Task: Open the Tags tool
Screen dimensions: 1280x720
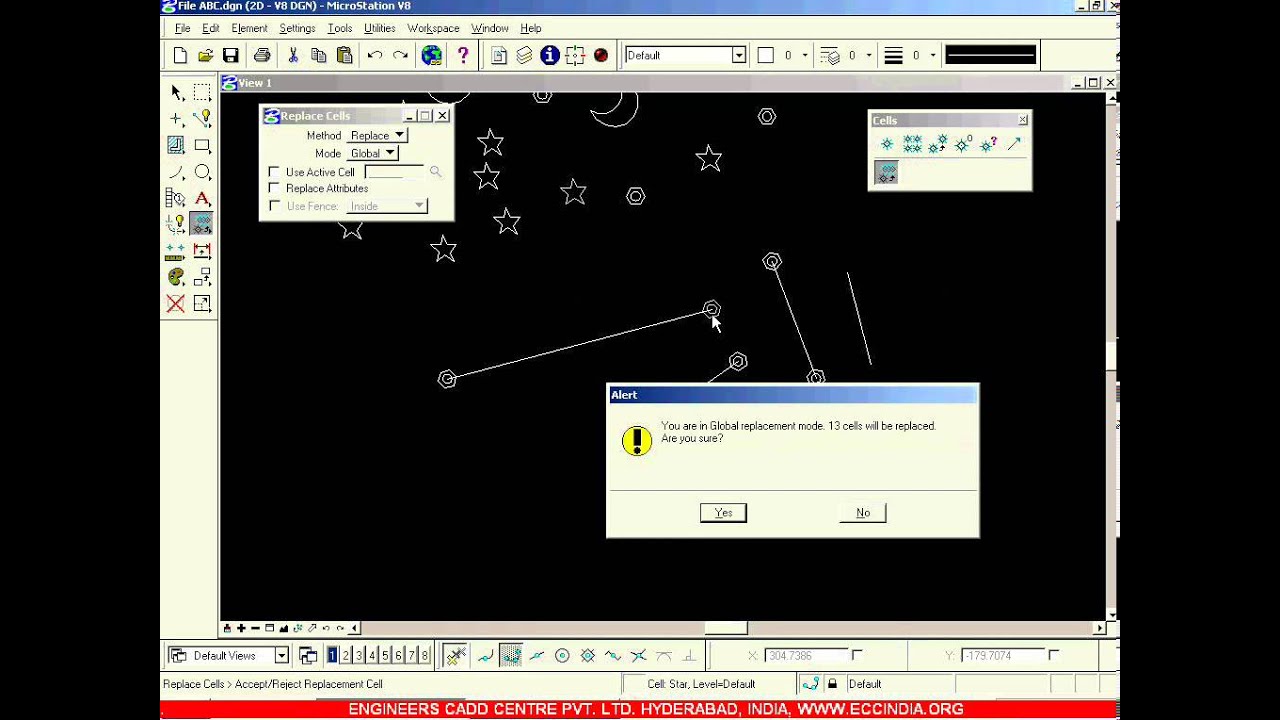Action: [x=176, y=198]
